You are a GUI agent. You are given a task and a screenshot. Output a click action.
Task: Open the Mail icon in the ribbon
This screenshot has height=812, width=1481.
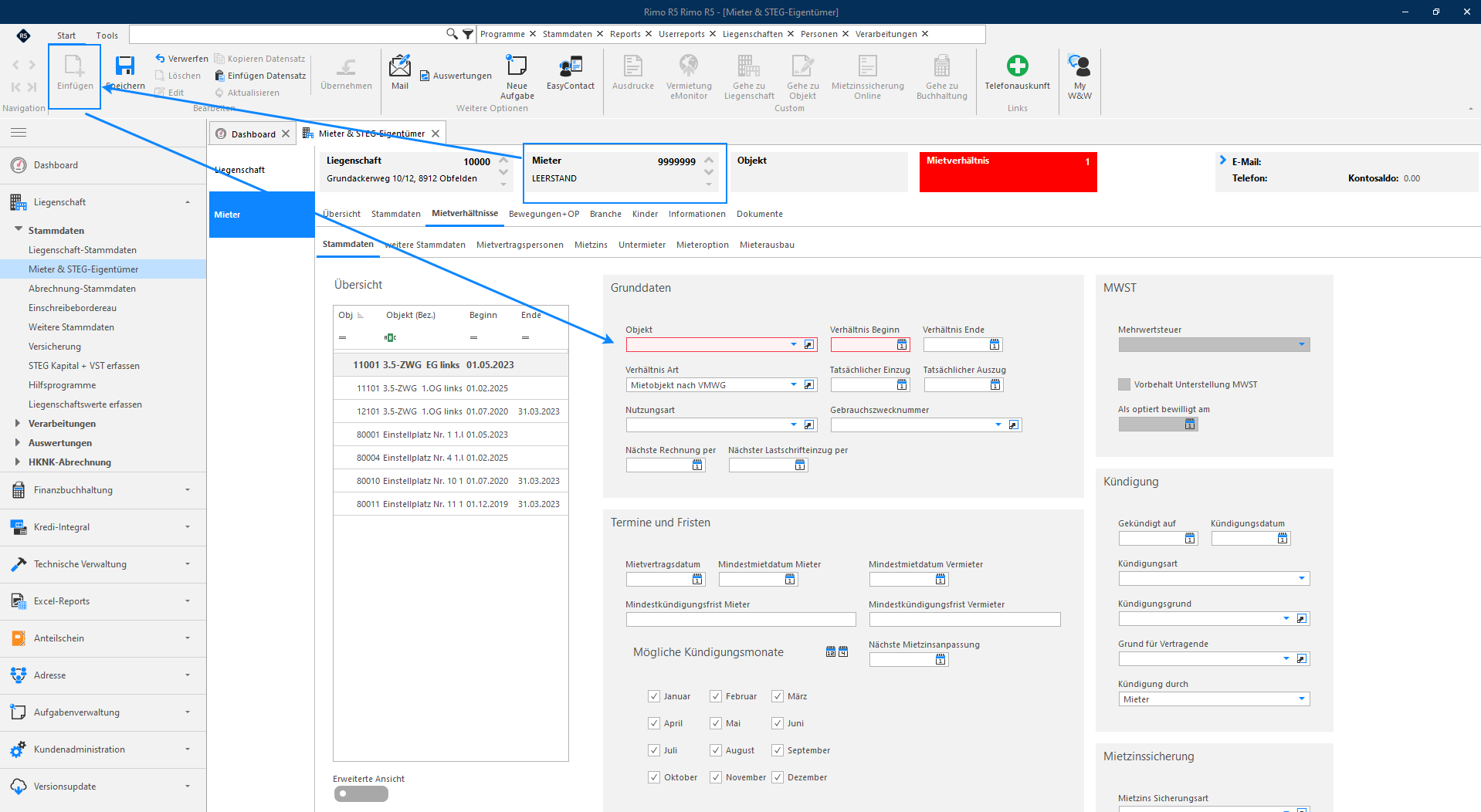[400, 66]
